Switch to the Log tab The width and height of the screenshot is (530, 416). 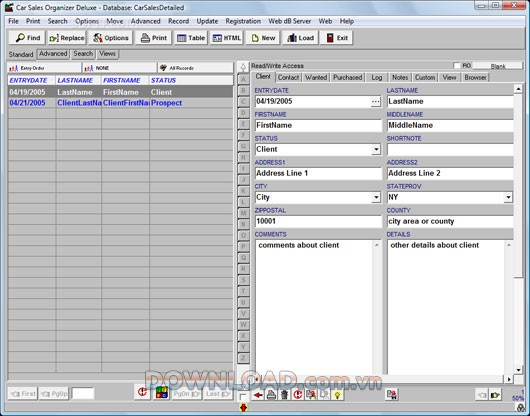click(377, 77)
